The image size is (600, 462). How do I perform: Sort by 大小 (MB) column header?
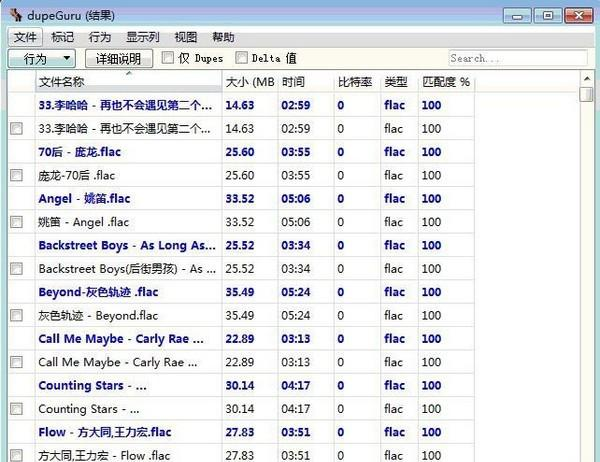[249, 81]
